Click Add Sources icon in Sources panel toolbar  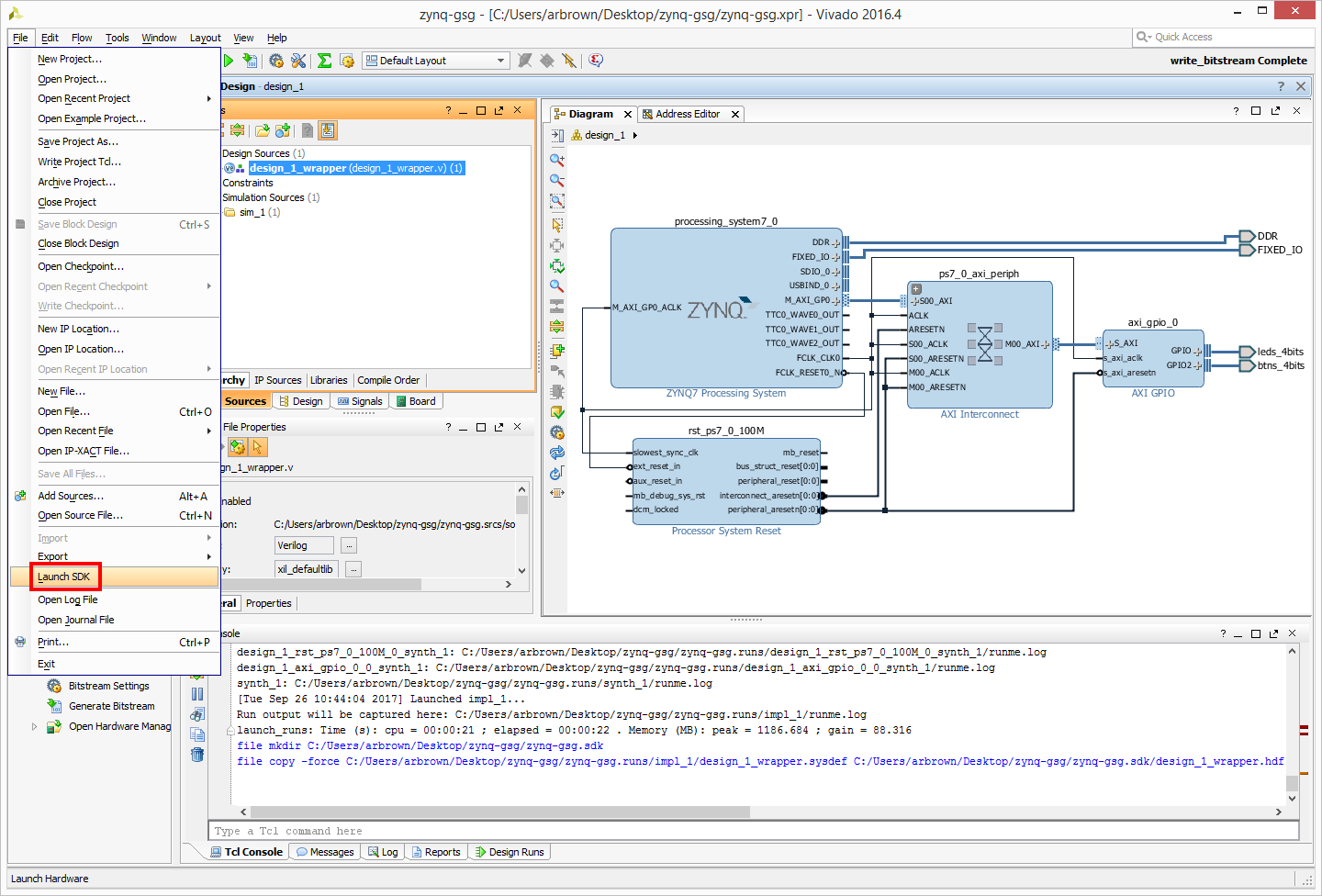[x=283, y=130]
